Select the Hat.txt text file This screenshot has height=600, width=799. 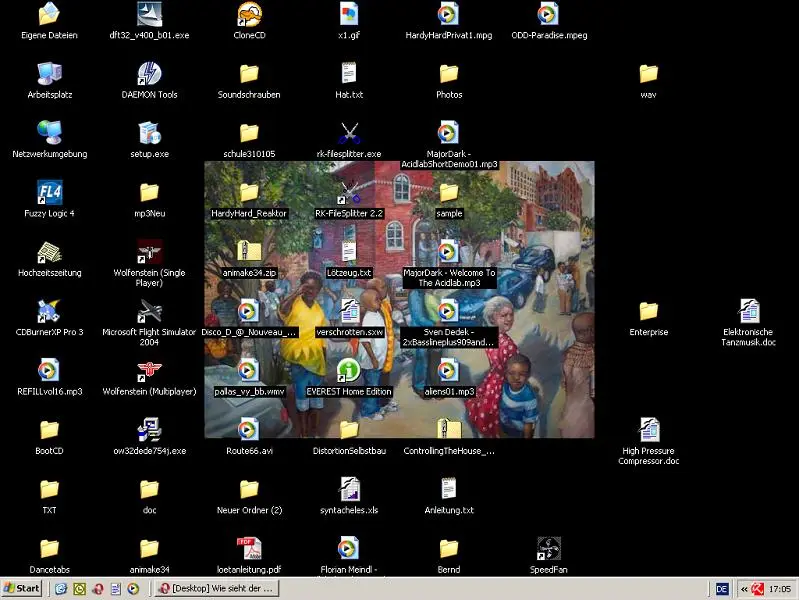point(349,74)
